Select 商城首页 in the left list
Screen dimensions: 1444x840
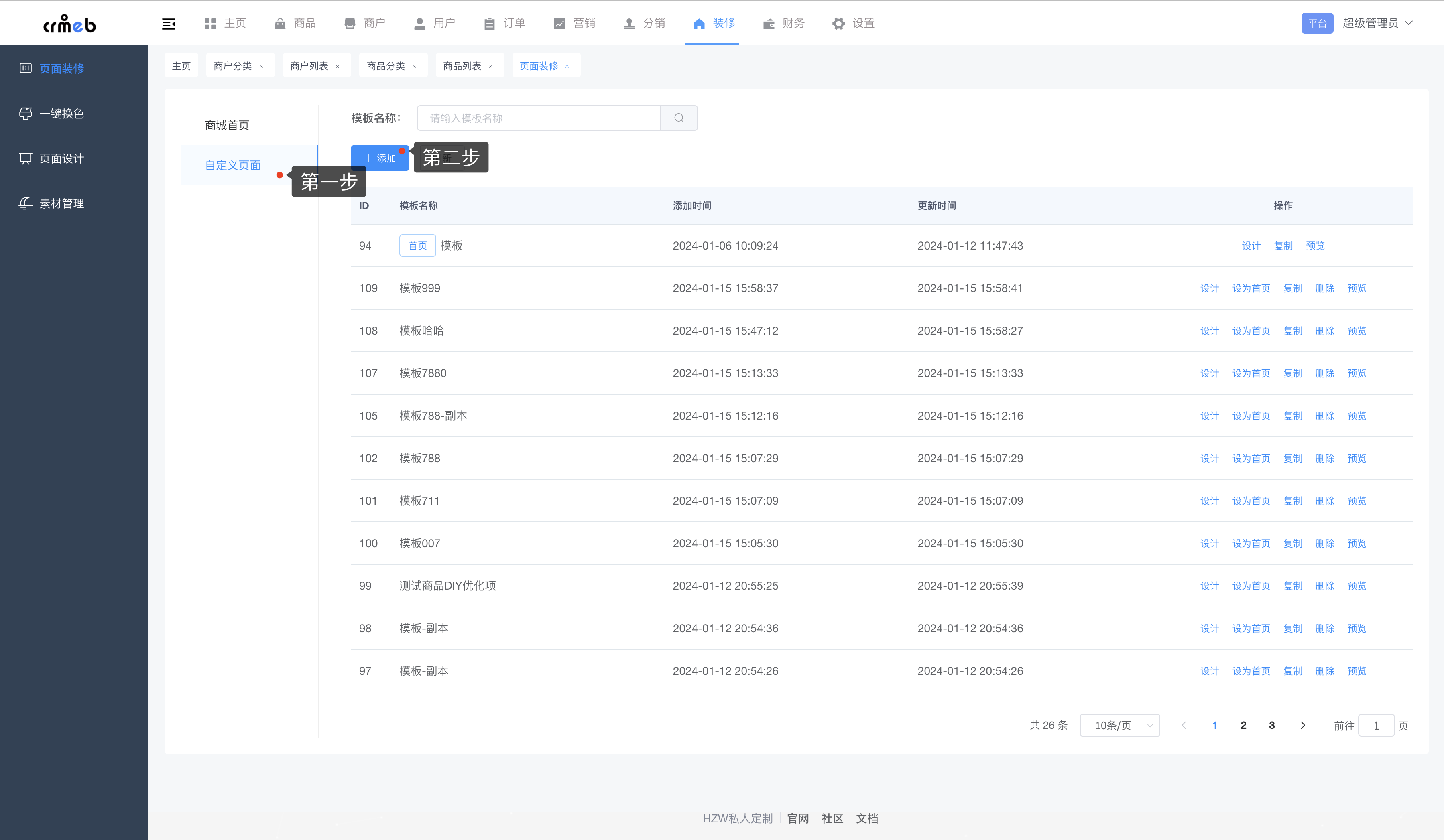[x=227, y=126]
